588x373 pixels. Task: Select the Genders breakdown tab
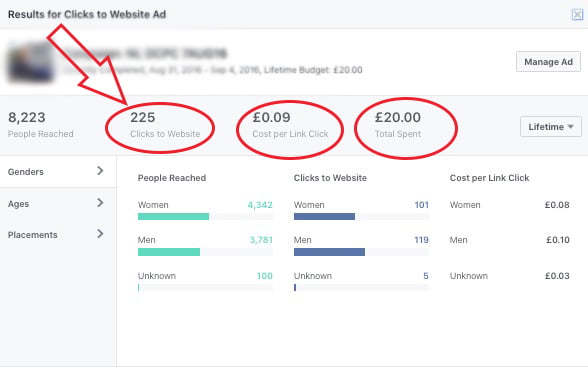pyautogui.click(x=58, y=172)
